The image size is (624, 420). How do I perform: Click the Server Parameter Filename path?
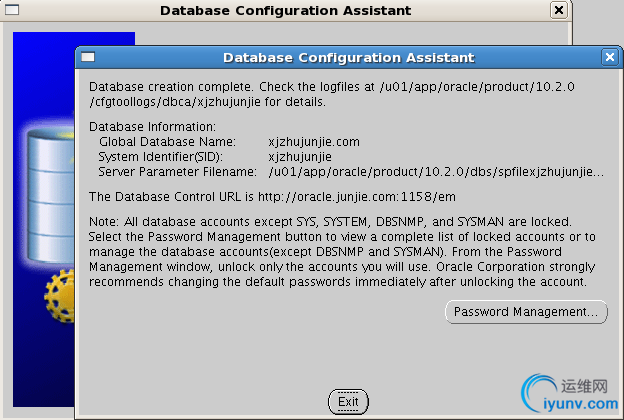[x=436, y=172]
